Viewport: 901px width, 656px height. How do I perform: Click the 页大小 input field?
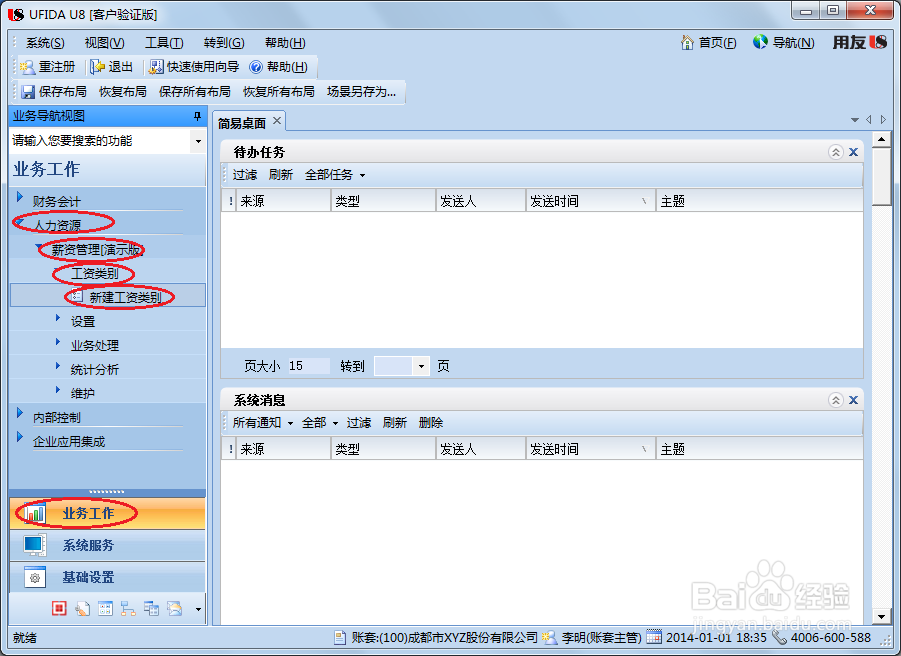pyautogui.click(x=308, y=366)
